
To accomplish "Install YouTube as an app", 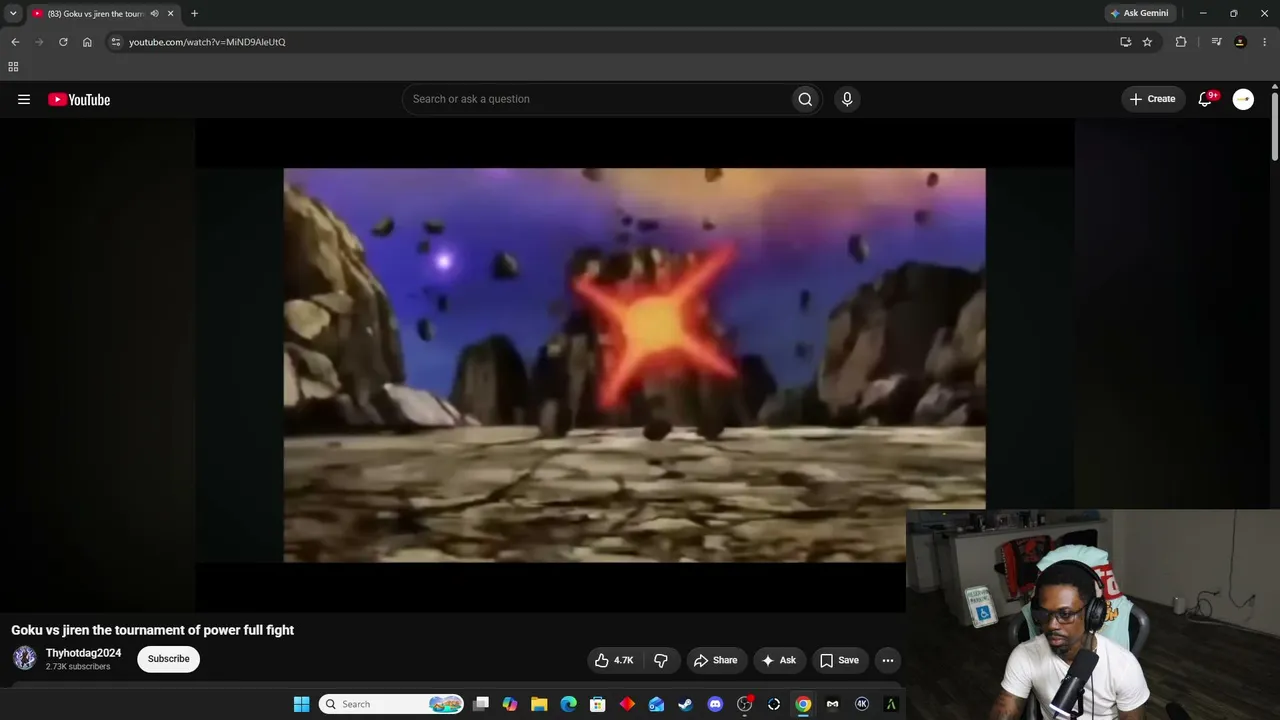I will click(1125, 42).
